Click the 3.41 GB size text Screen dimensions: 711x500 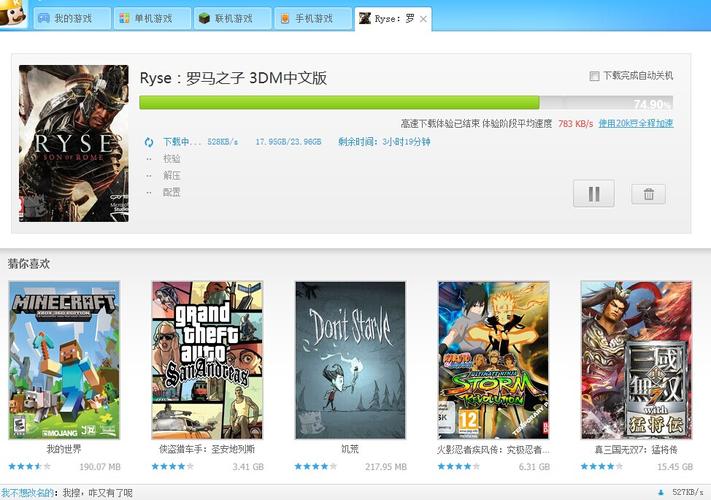click(248, 467)
